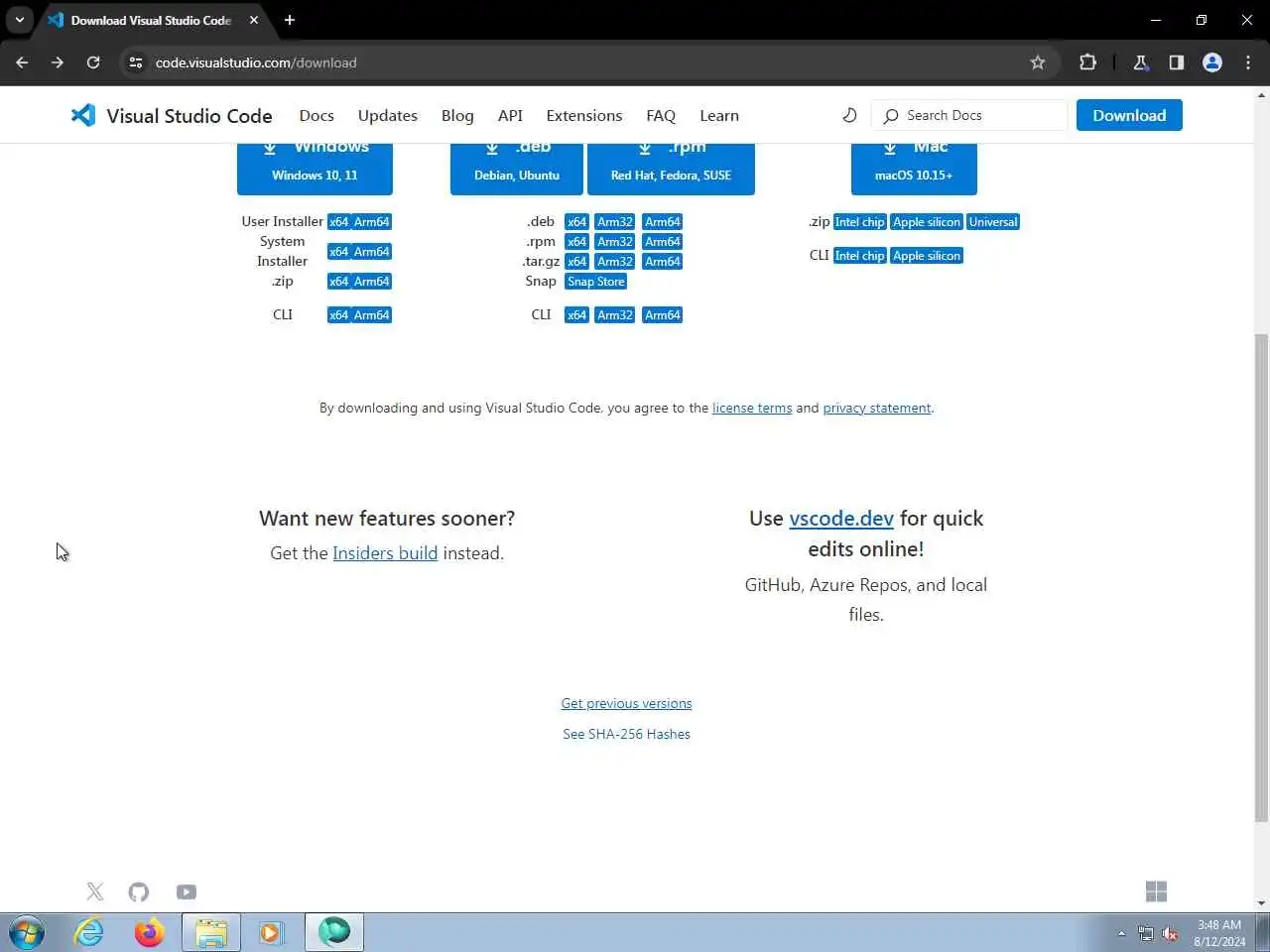Open the Windows Start button
Viewport: 1270px width, 952px height.
27,933
